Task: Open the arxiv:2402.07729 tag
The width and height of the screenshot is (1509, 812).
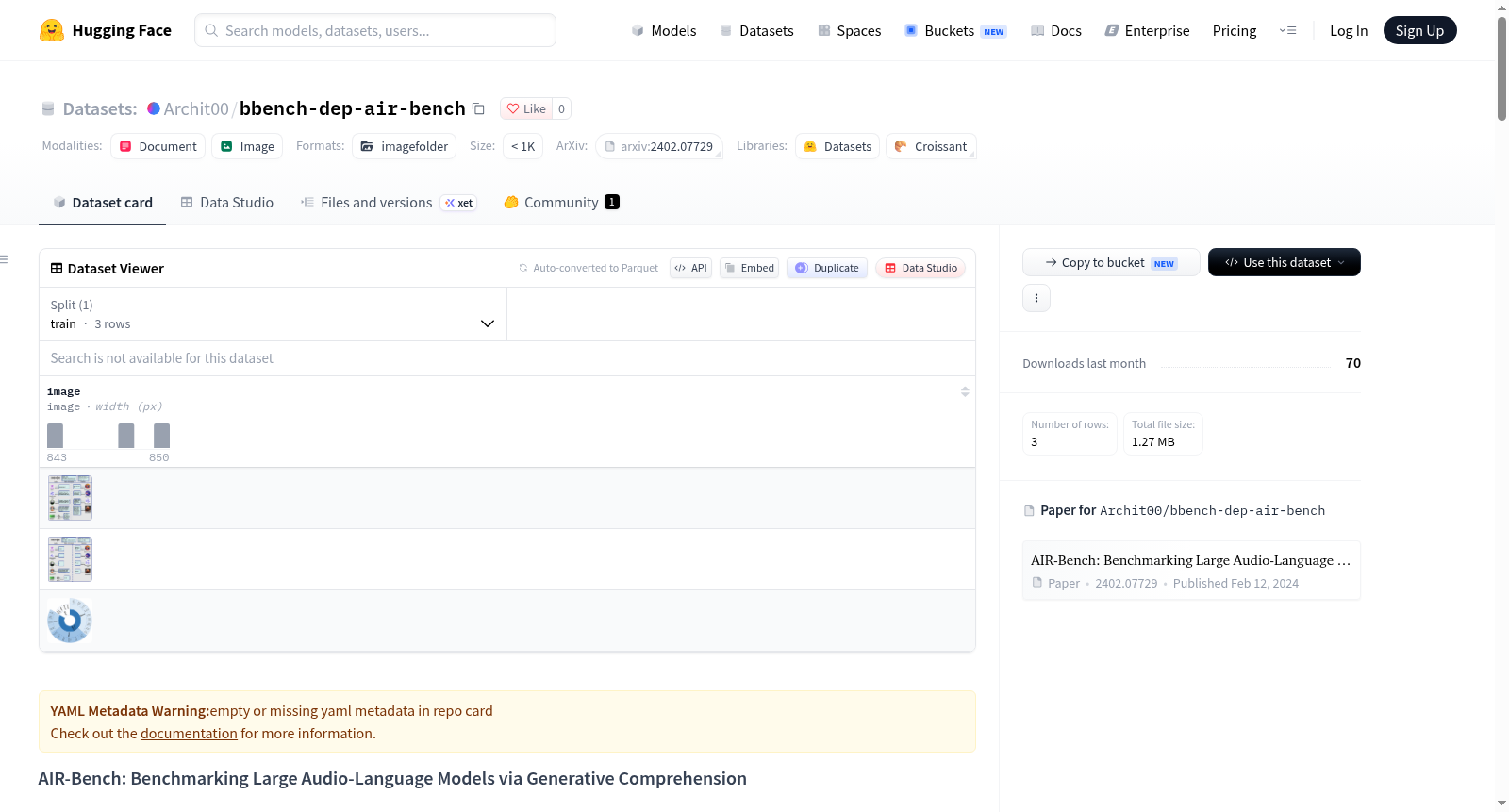Action: [x=659, y=146]
